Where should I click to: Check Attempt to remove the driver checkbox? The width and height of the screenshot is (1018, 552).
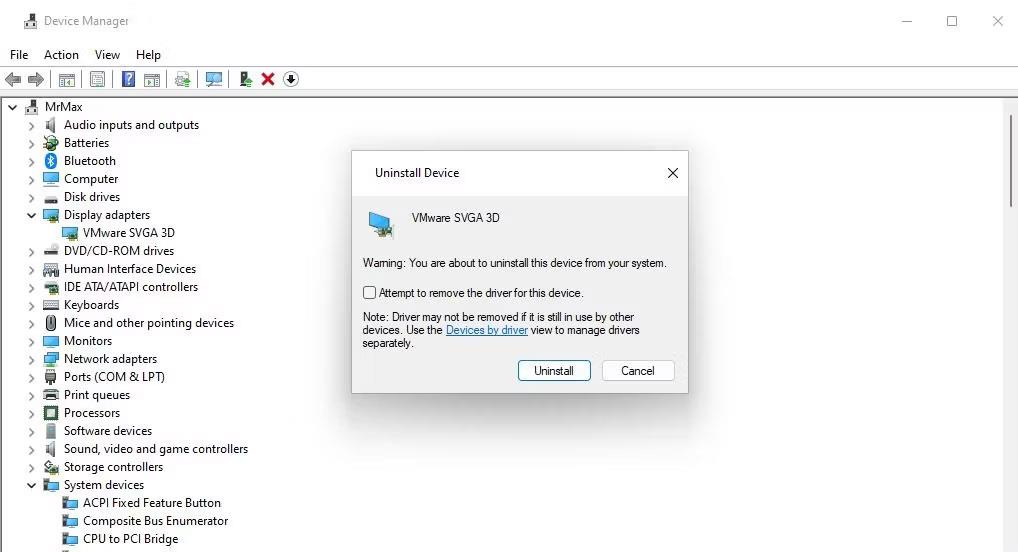369,293
